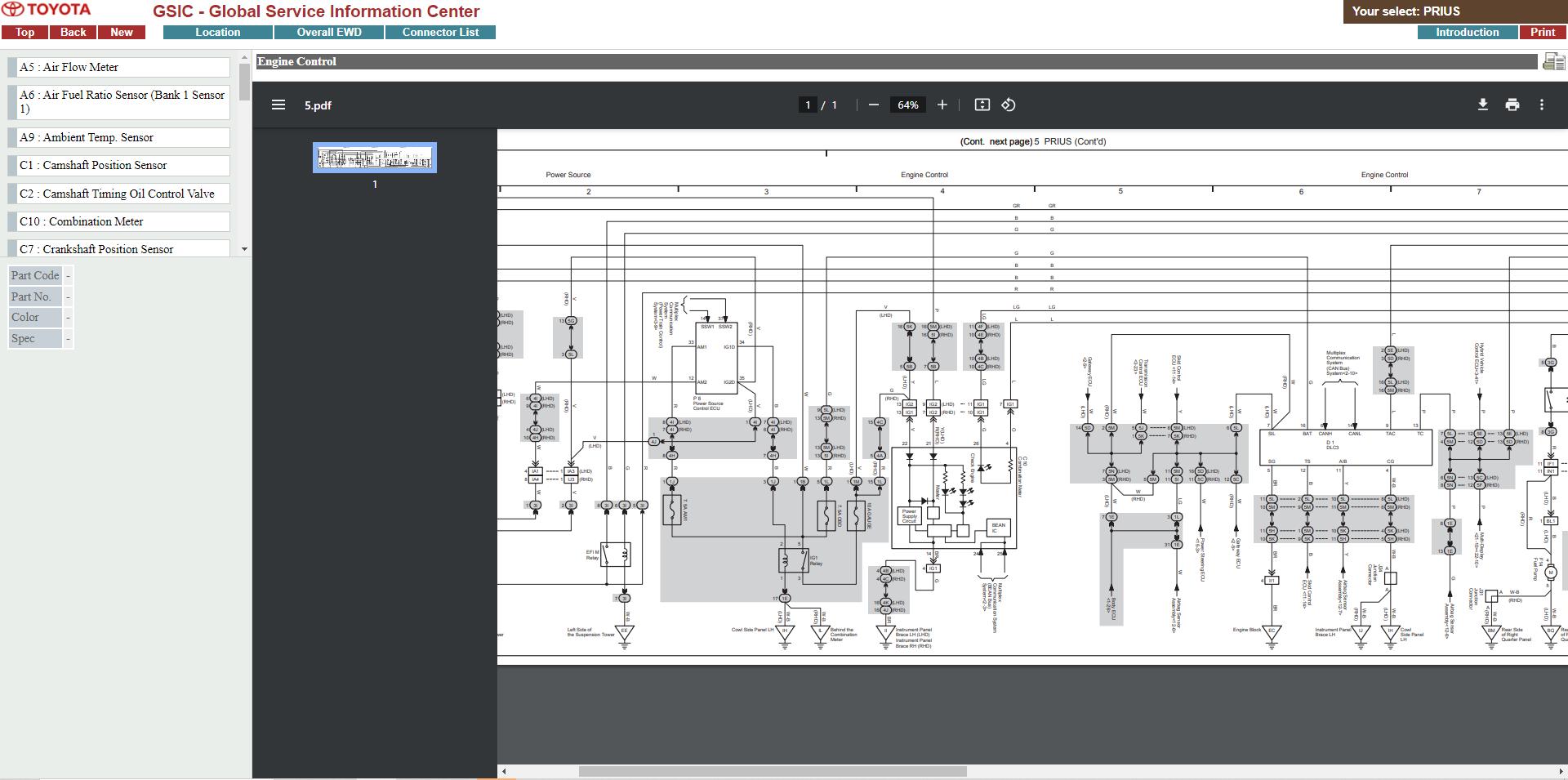Click the horizontal scrollbar left arrow
This screenshot has width=1568, height=780.
(504, 771)
